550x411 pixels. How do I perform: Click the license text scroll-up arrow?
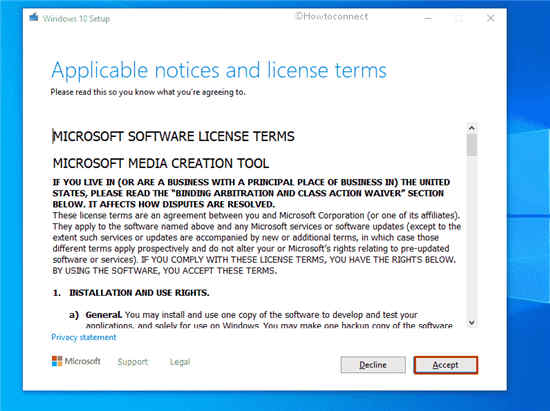tap(472, 128)
